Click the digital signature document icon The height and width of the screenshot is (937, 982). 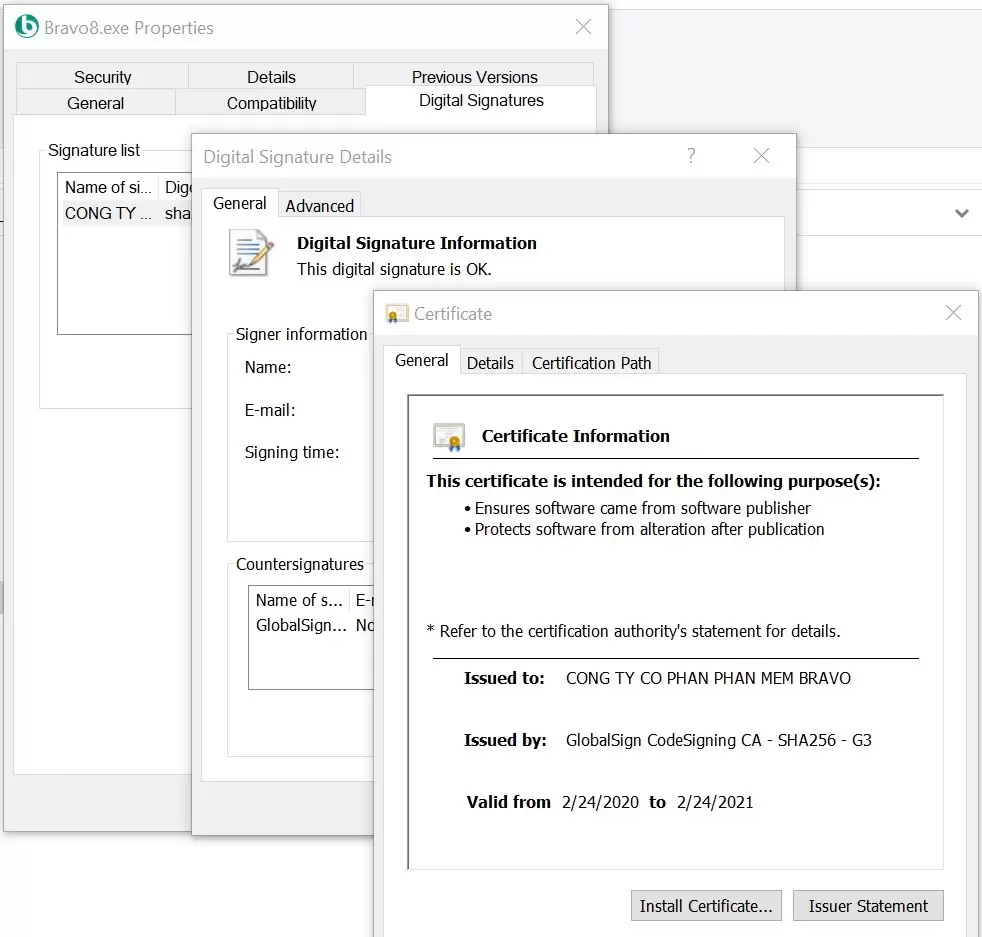tap(250, 253)
